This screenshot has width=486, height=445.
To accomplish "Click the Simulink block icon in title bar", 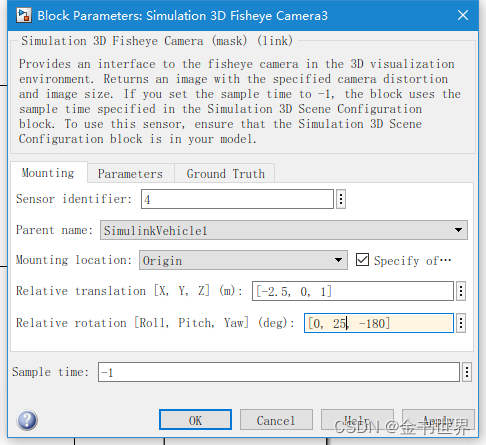I will tap(24, 15).
